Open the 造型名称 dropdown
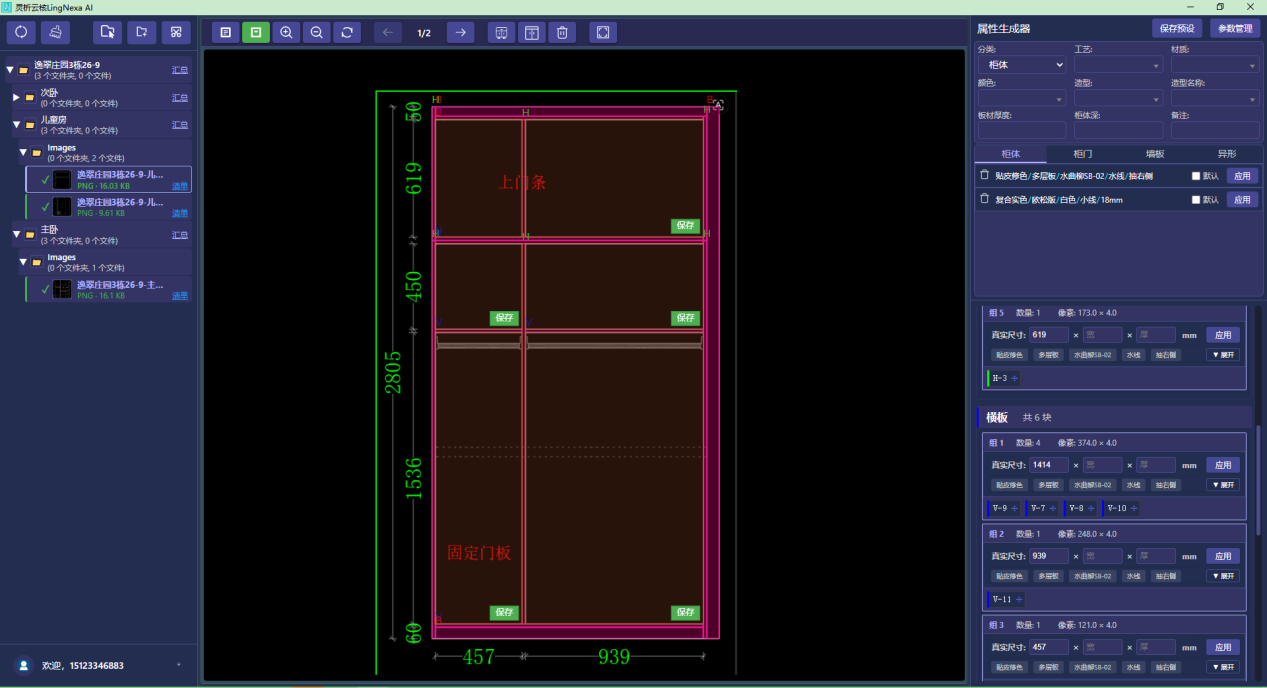Viewport: 1267px width, 688px height. coord(1215,99)
